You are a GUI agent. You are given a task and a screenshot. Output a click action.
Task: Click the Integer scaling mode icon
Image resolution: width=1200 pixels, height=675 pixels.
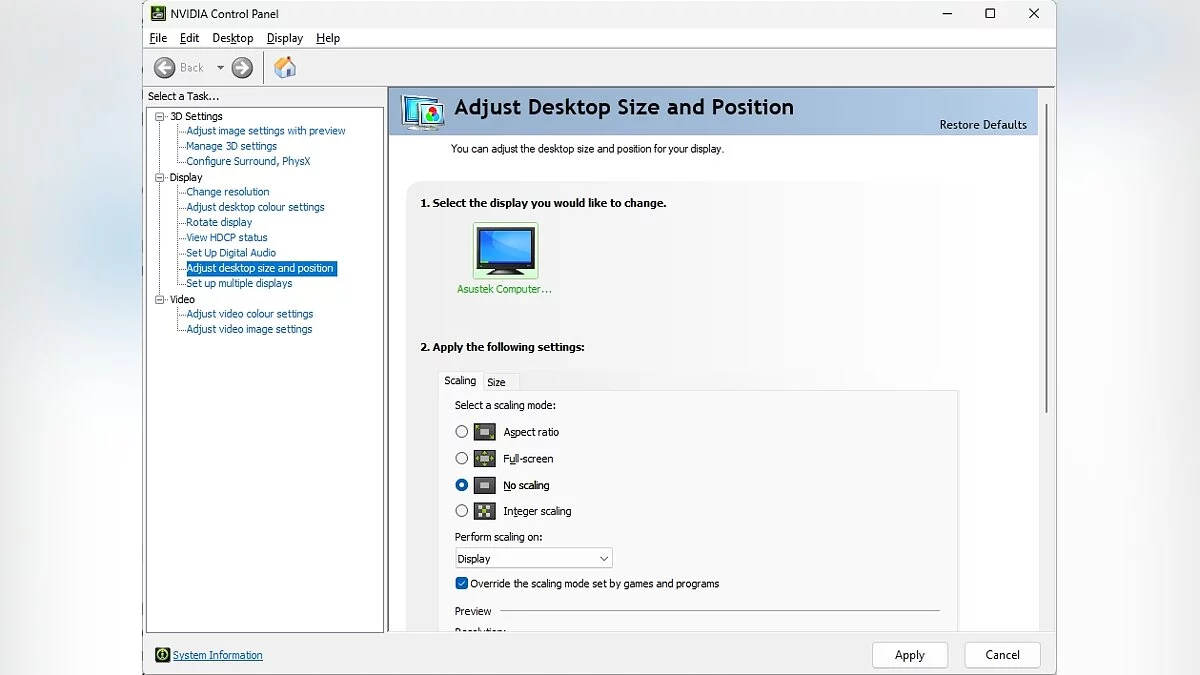484,511
